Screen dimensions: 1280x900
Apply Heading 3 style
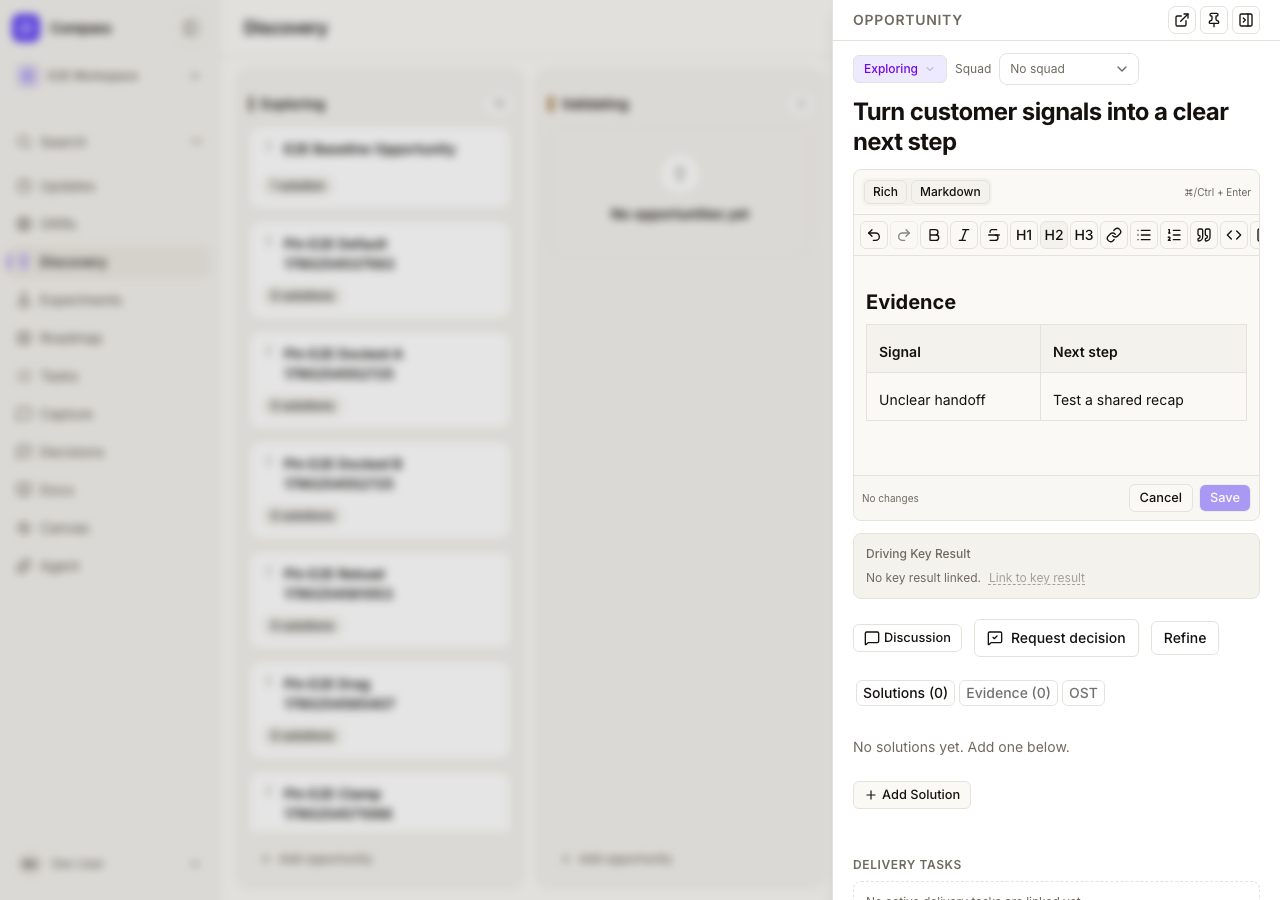[1084, 235]
